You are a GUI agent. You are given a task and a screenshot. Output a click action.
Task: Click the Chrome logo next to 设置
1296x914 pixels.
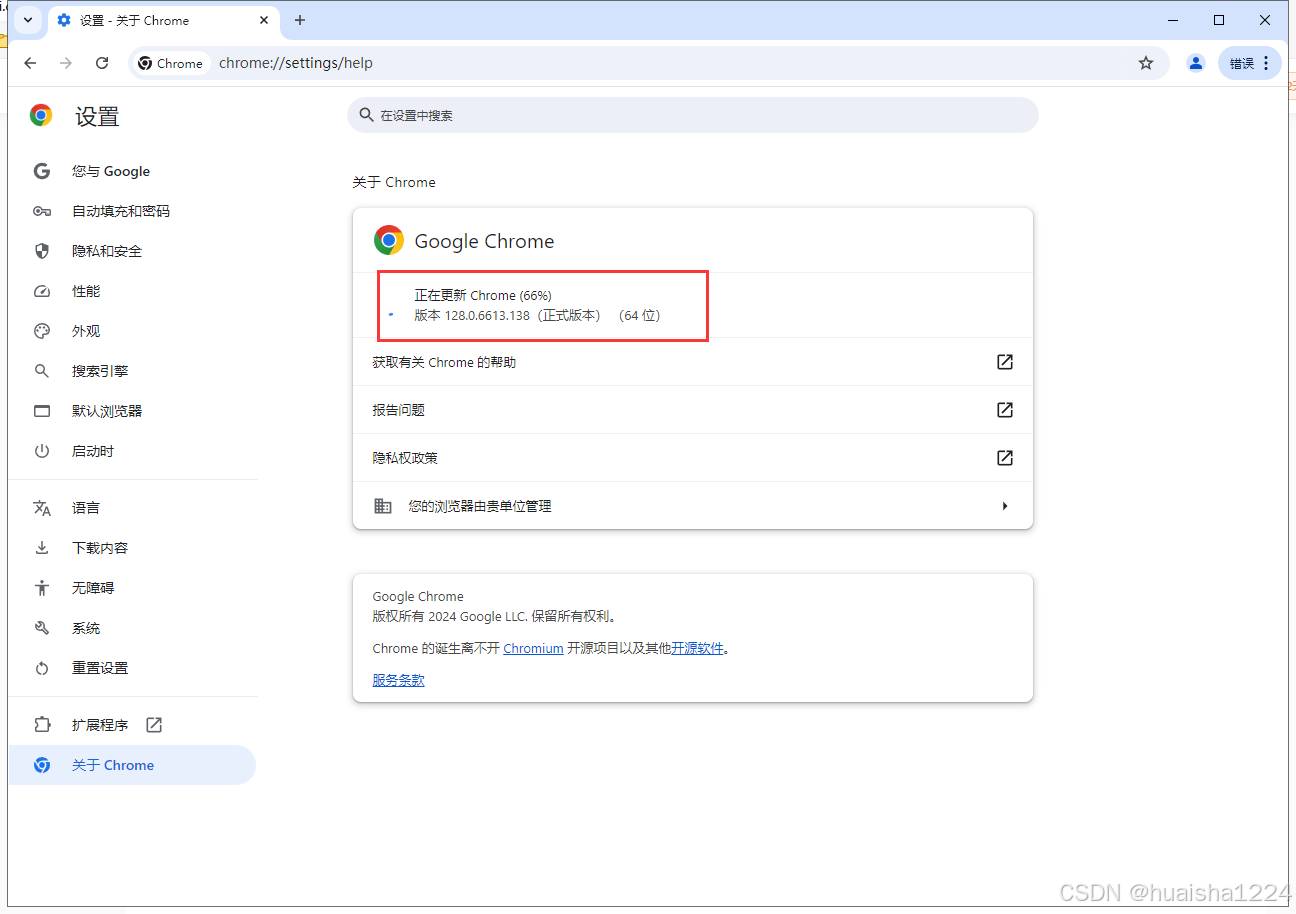pyautogui.click(x=41, y=116)
